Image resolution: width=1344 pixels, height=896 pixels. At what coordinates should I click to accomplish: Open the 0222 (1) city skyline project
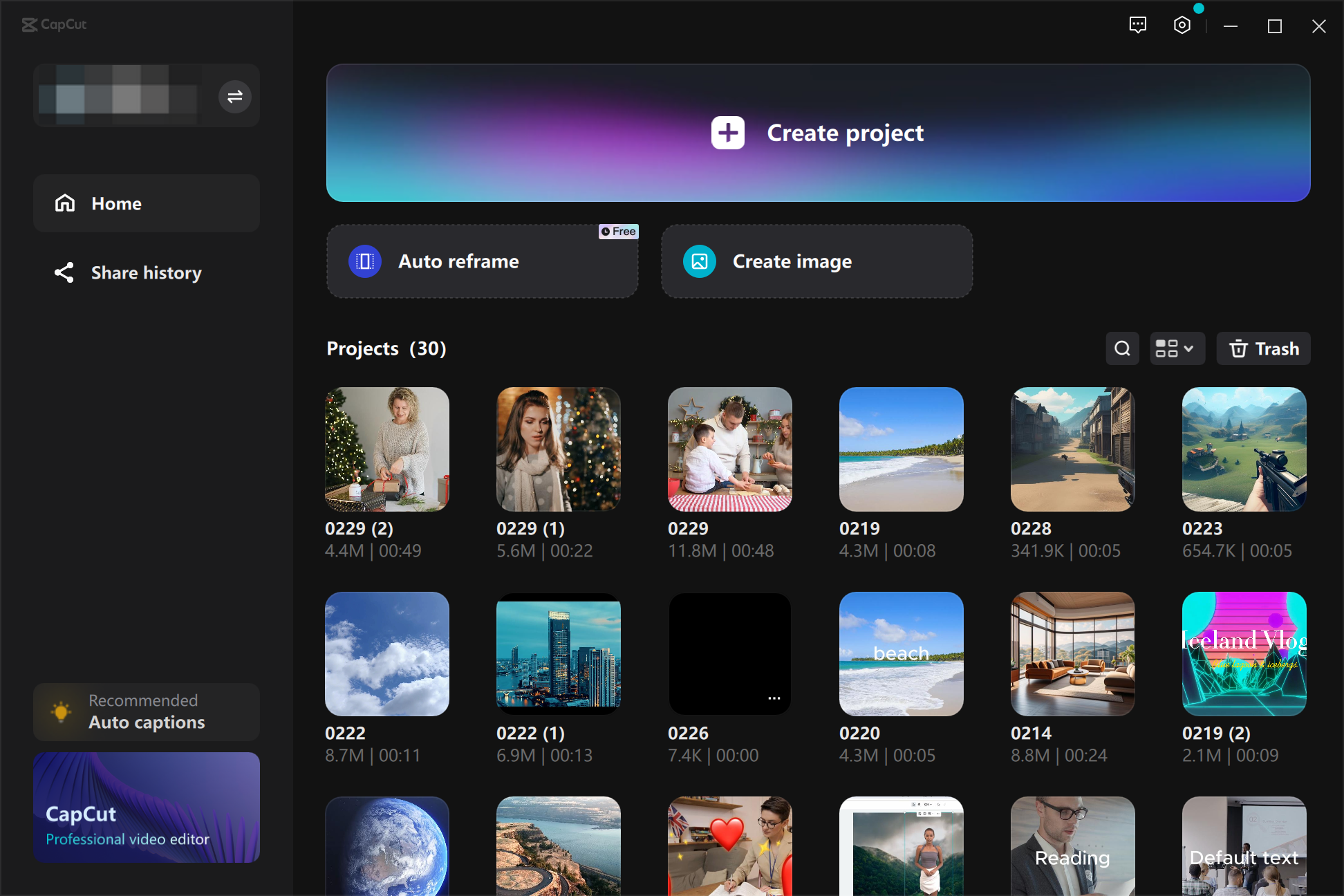coord(558,654)
